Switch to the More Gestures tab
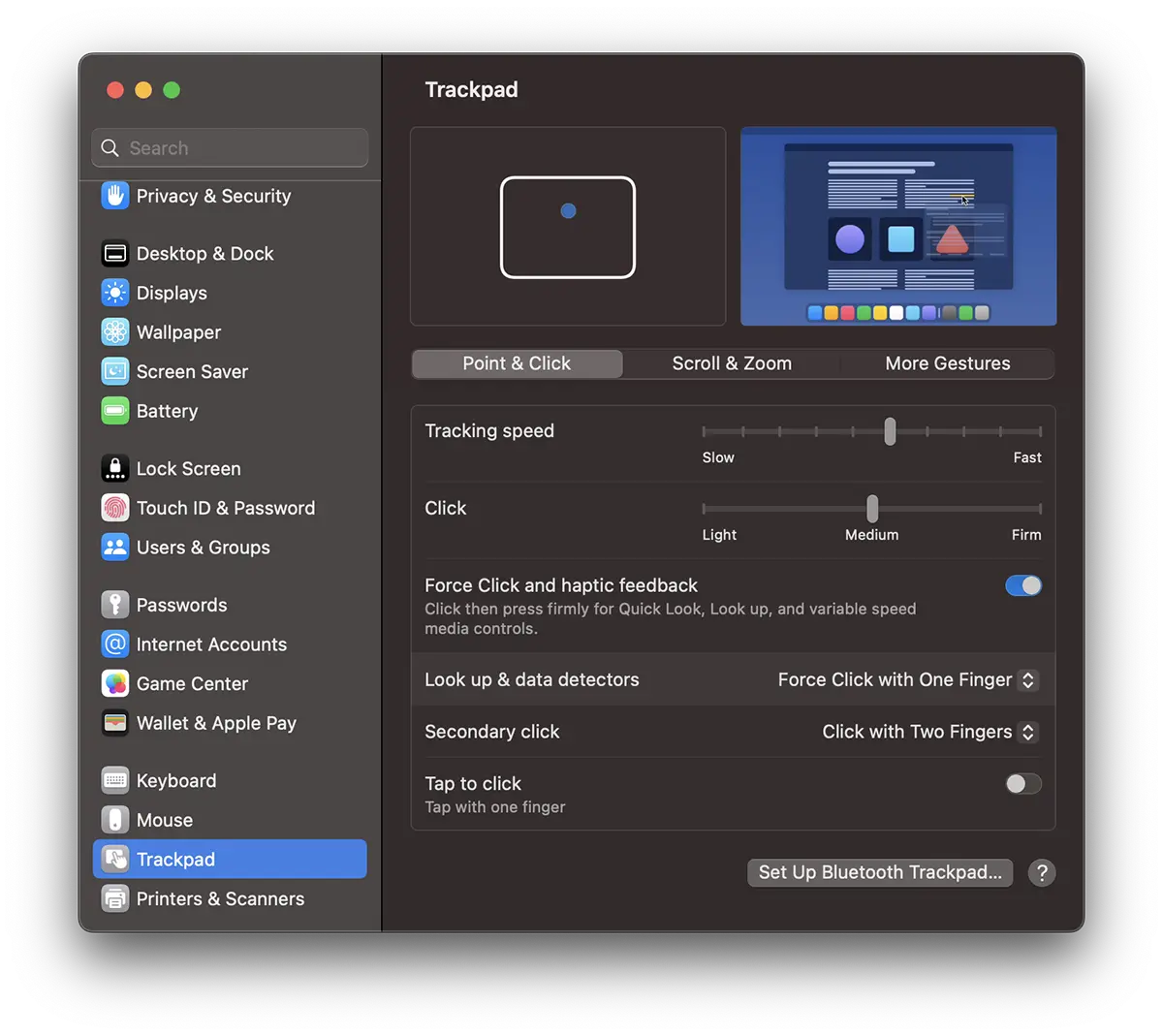This screenshot has height=1036, width=1163. [947, 363]
